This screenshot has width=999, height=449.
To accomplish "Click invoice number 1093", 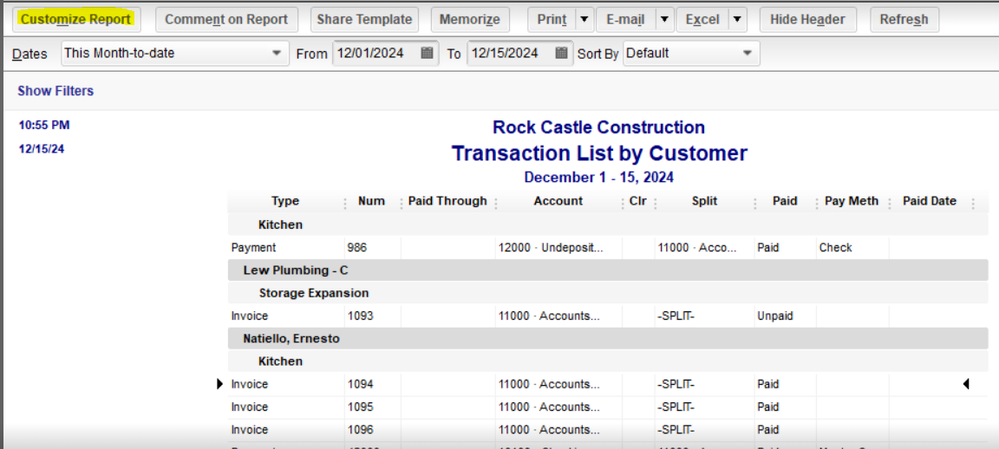I will (x=360, y=316).
